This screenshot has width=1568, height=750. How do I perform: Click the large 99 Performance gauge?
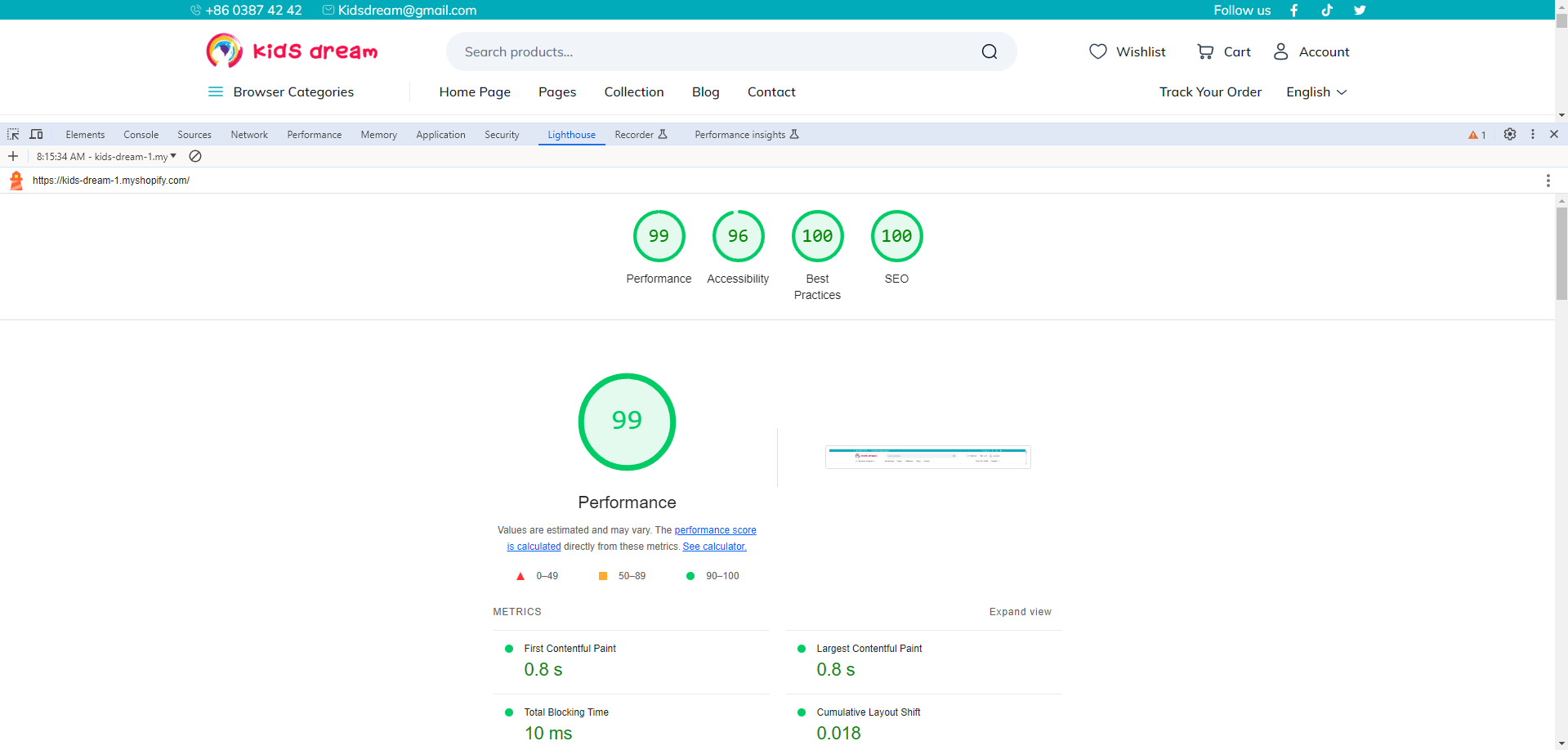[627, 422]
